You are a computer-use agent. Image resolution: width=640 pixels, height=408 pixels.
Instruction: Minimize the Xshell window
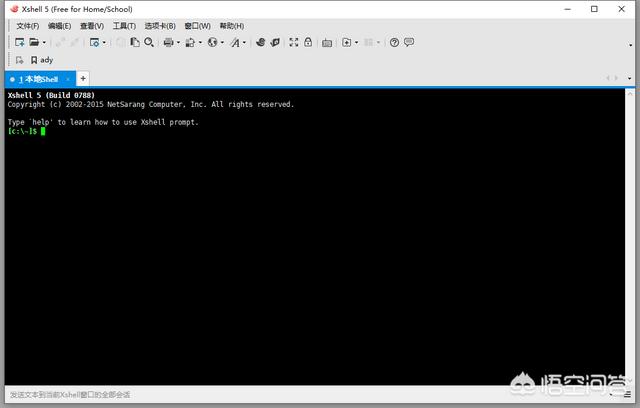coord(567,9)
